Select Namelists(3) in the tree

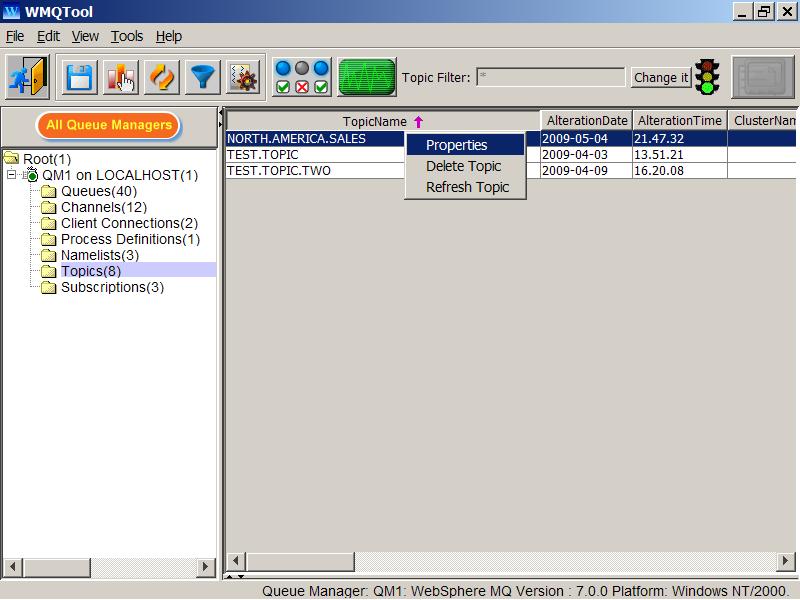coord(100,255)
